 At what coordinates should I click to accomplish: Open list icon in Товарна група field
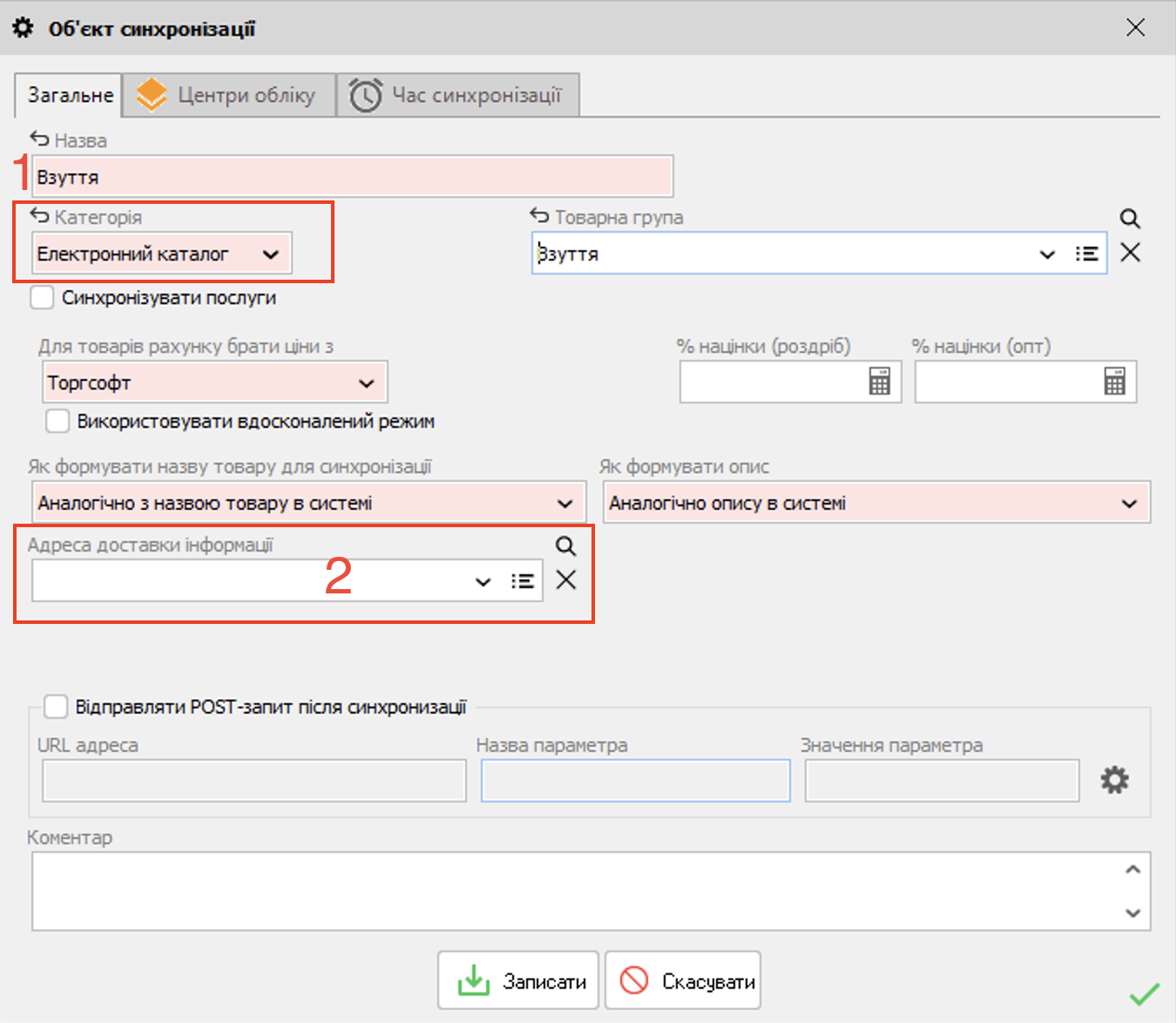pos(1086,254)
